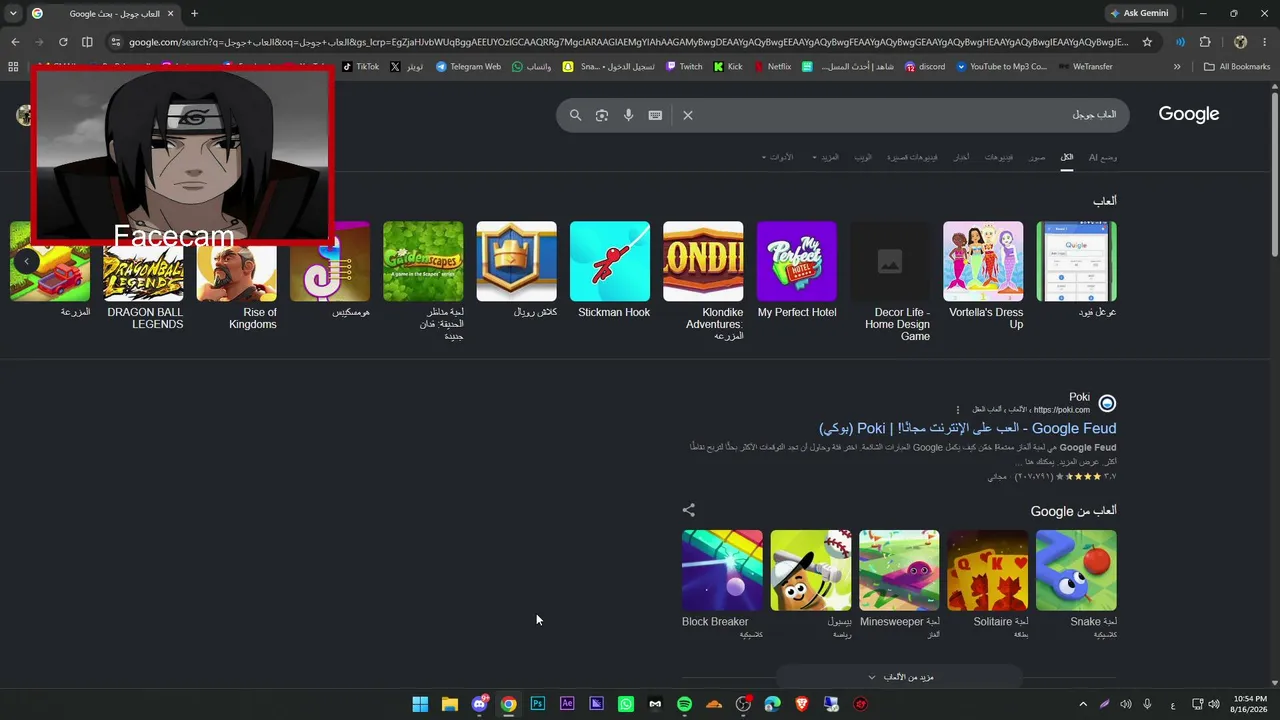Open a new browser tab
Viewport: 1280px width, 720px height.
[x=194, y=13]
